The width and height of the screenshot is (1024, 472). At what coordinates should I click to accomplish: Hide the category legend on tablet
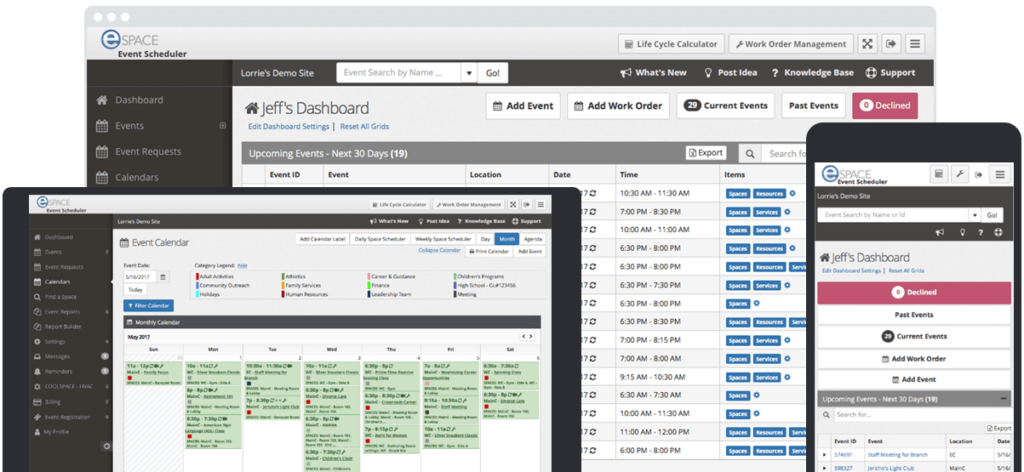(x=242, y=266)
